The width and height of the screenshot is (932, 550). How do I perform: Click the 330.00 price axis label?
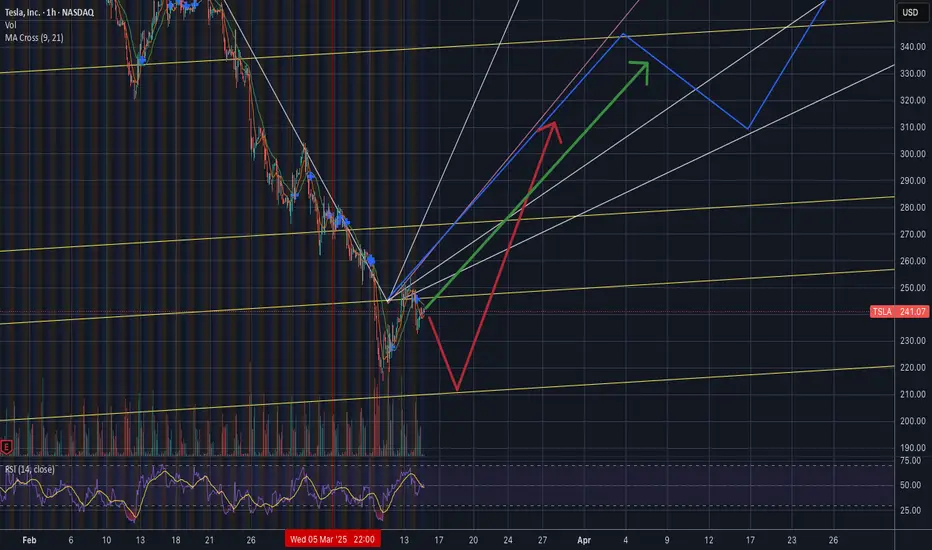click(912, 74)
